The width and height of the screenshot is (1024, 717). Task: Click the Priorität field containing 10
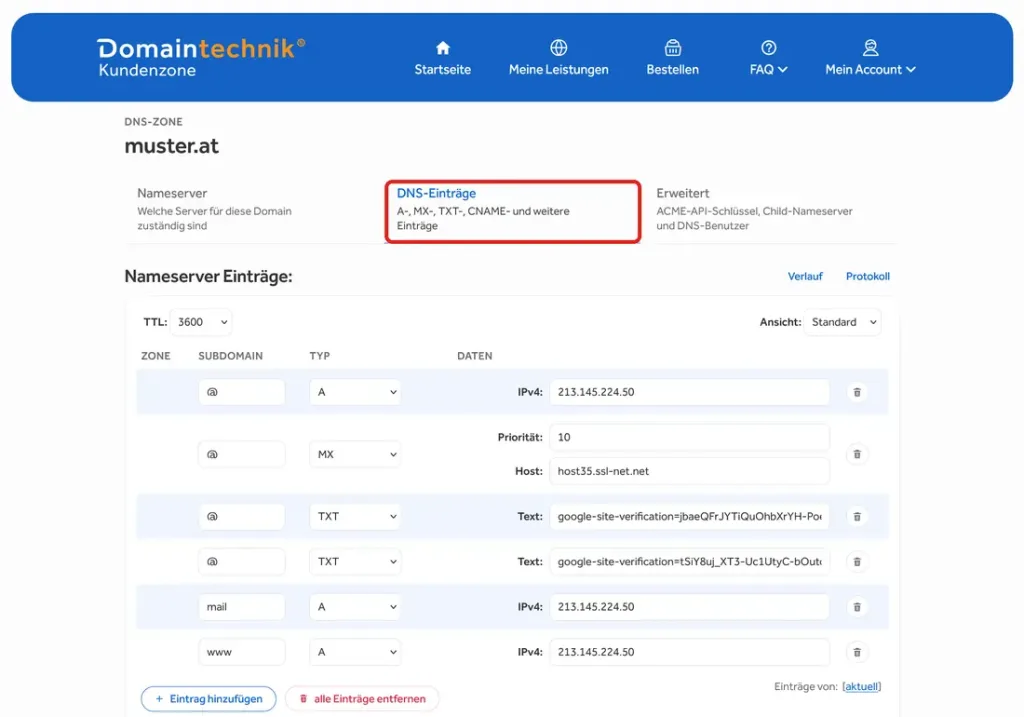tap(689, 437)
